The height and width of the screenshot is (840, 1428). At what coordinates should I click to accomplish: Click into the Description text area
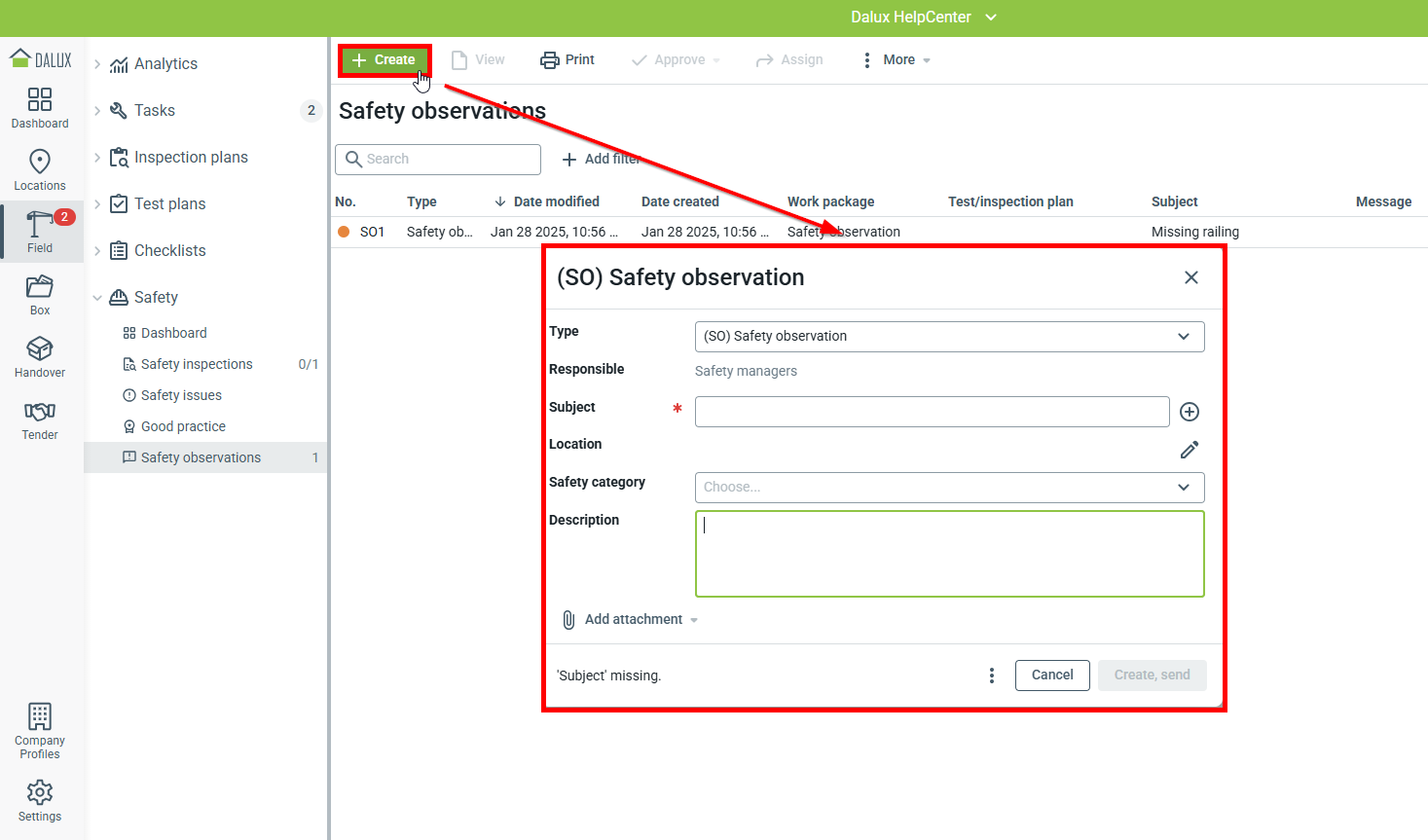(949, 554)
